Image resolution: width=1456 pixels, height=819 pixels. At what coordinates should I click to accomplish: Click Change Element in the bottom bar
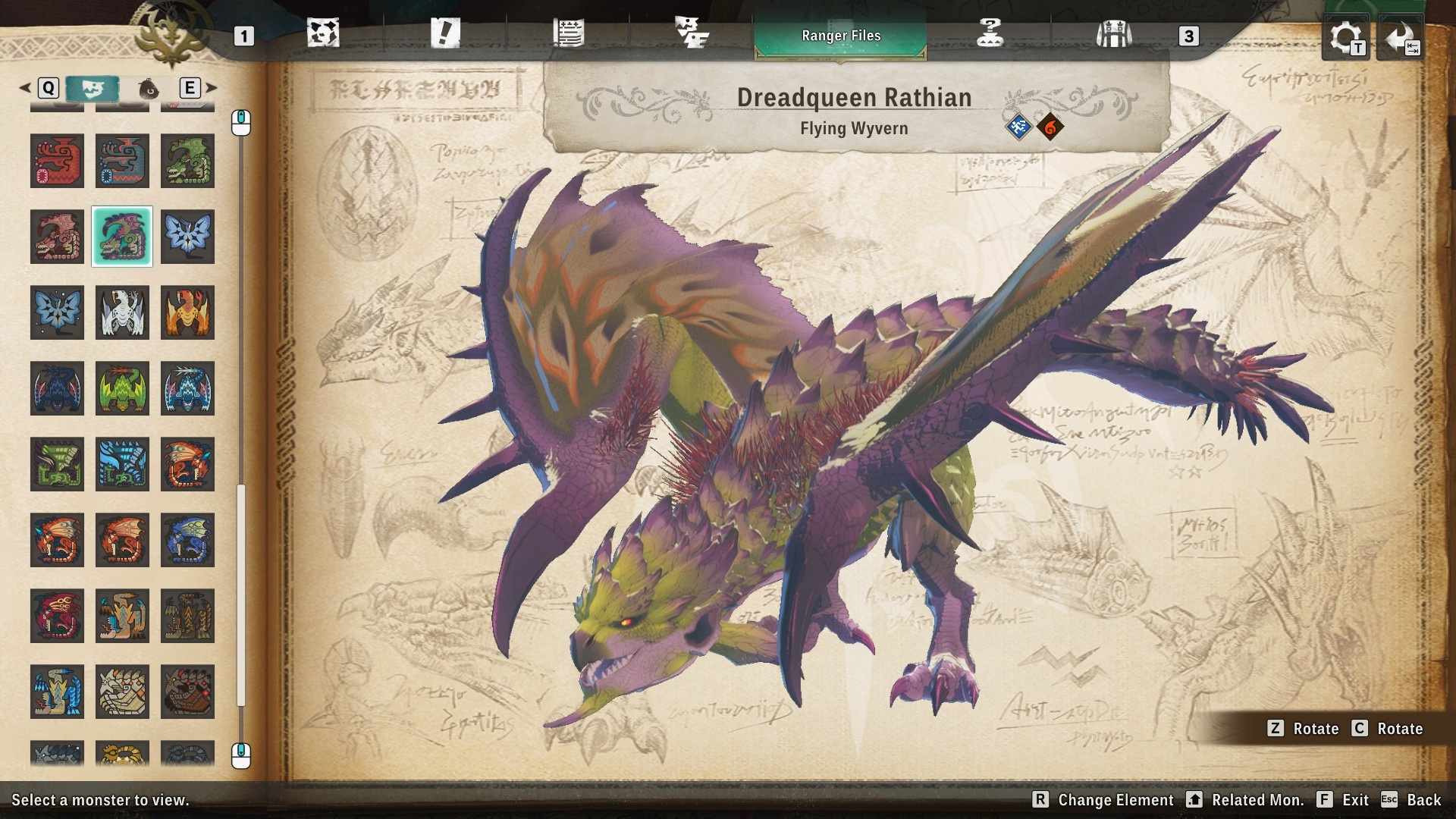[x=1114, y=799]
